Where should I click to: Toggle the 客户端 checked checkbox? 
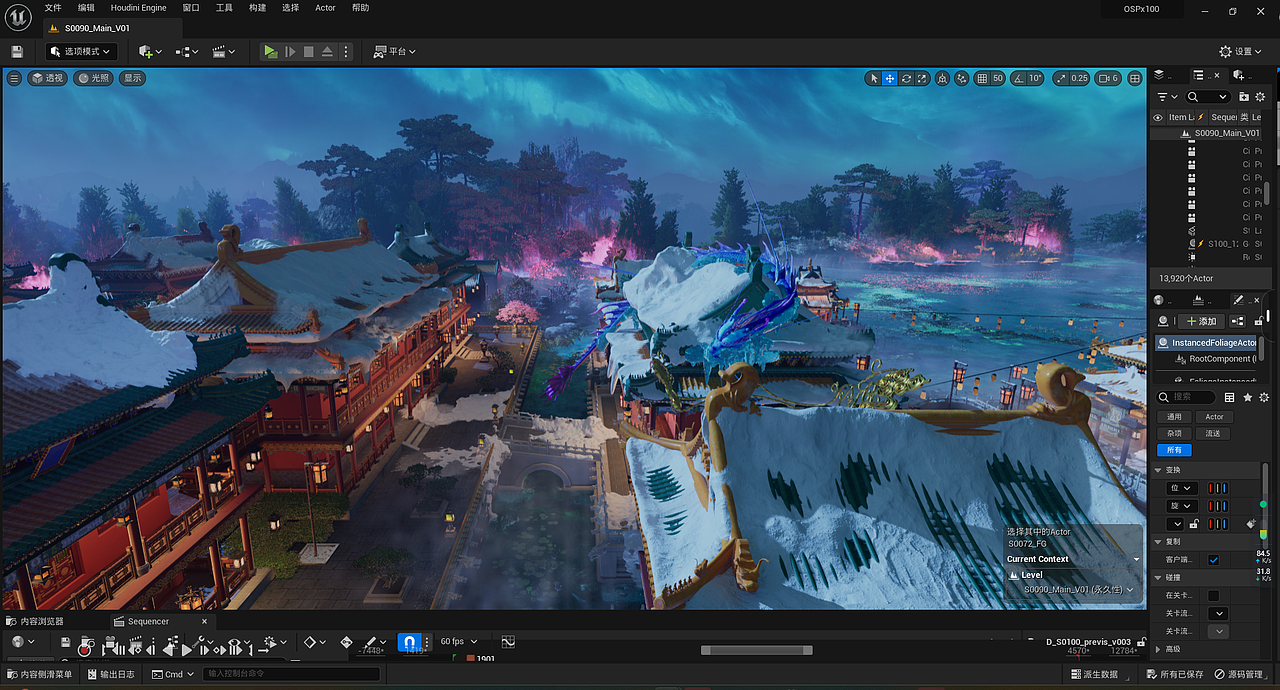coord(1213,560)
